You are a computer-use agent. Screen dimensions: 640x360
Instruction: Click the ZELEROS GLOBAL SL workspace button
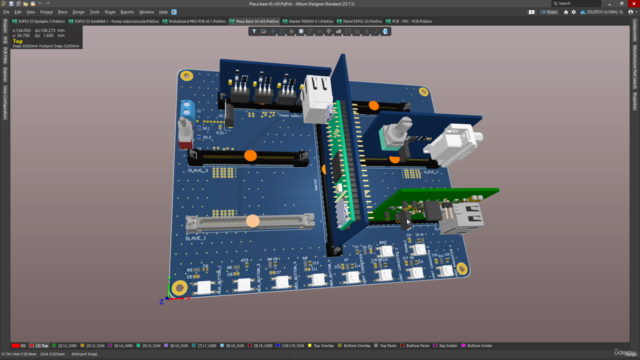(x=602, y=12)
